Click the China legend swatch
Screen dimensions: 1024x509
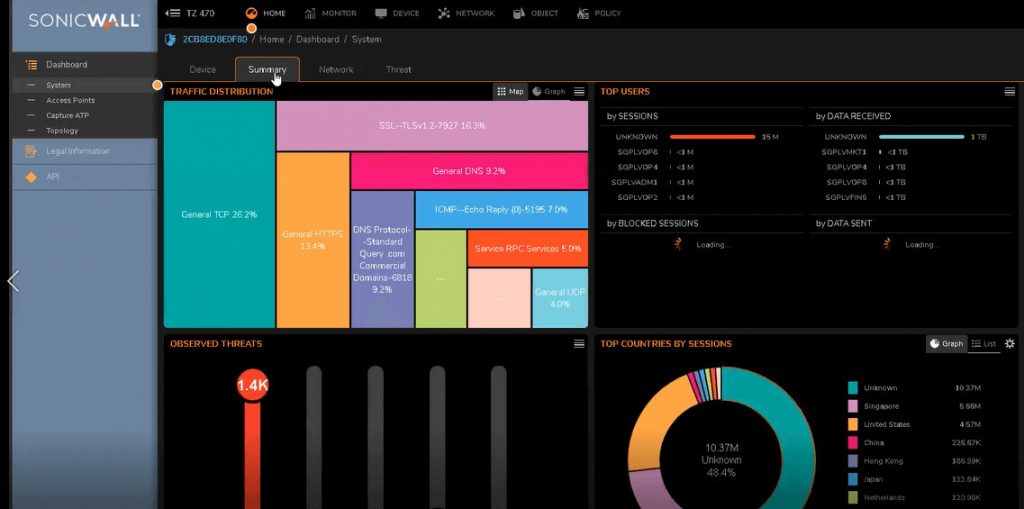852,443
